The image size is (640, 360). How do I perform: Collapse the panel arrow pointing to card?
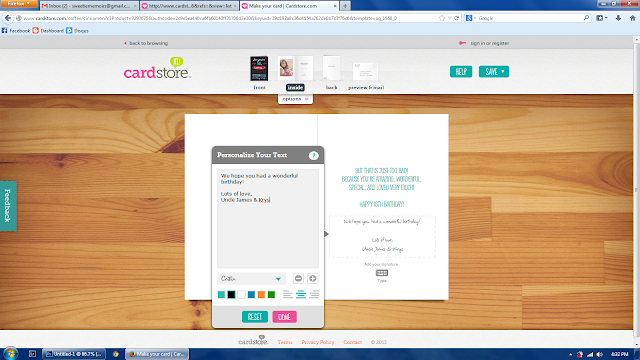[x=326, y=234]
